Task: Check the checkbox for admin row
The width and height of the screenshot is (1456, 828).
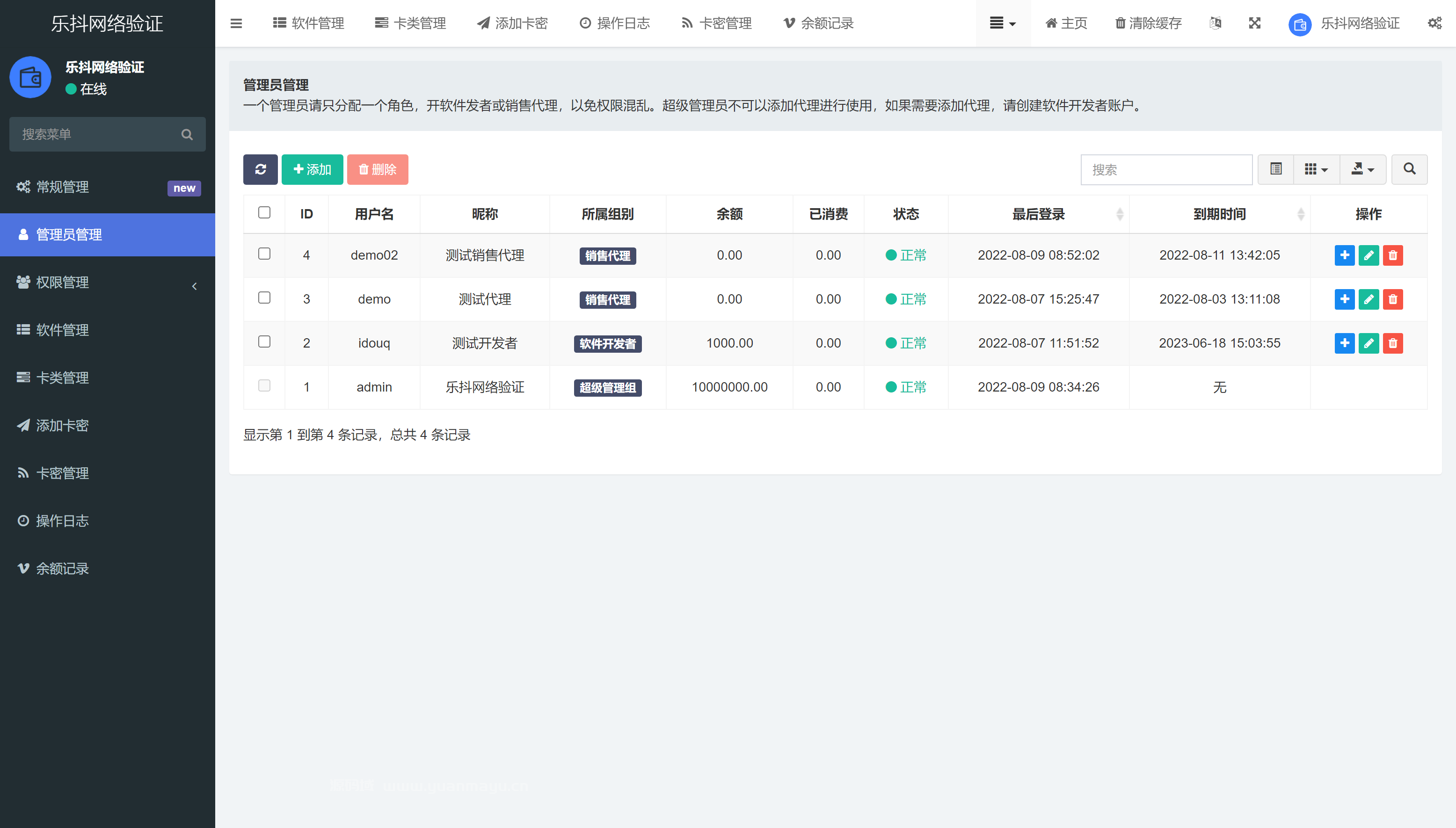Action: tap(264, 385)
